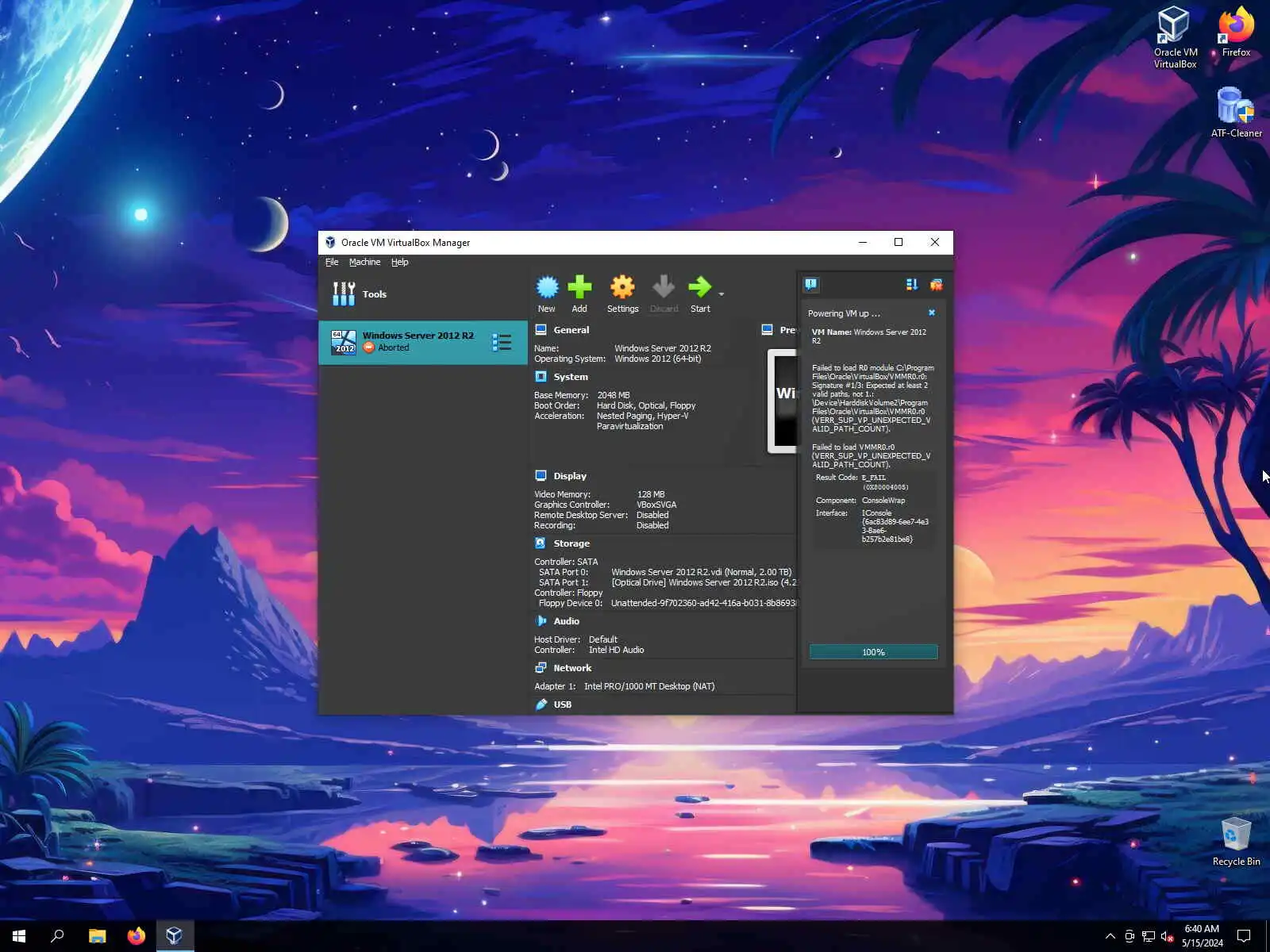Screen dimensions: 1270x952
Task: Click the VBoxSVGA graphics controller value
Action: [x=656, y=505]
